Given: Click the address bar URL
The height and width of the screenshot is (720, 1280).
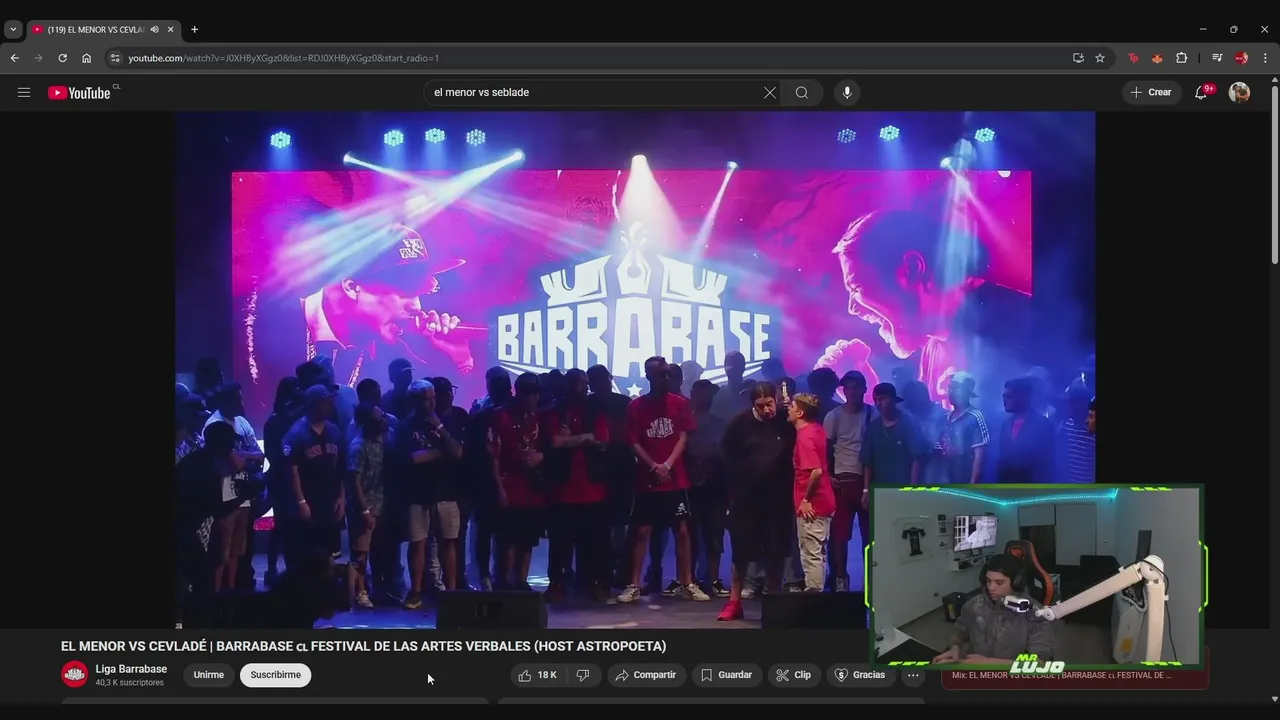Looking at the screenshot, I should click(283, 58).
